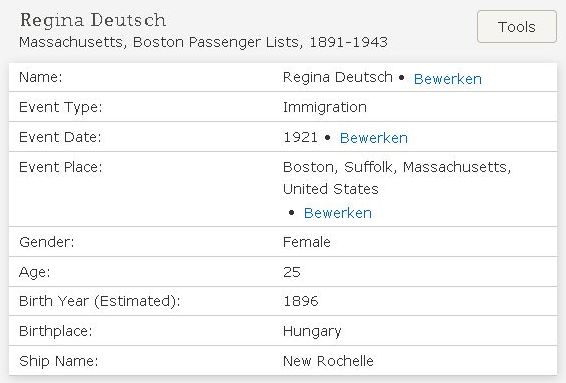566x383 pixels.
Task: Open the Tools button
Action: click(x=517, y=27)
